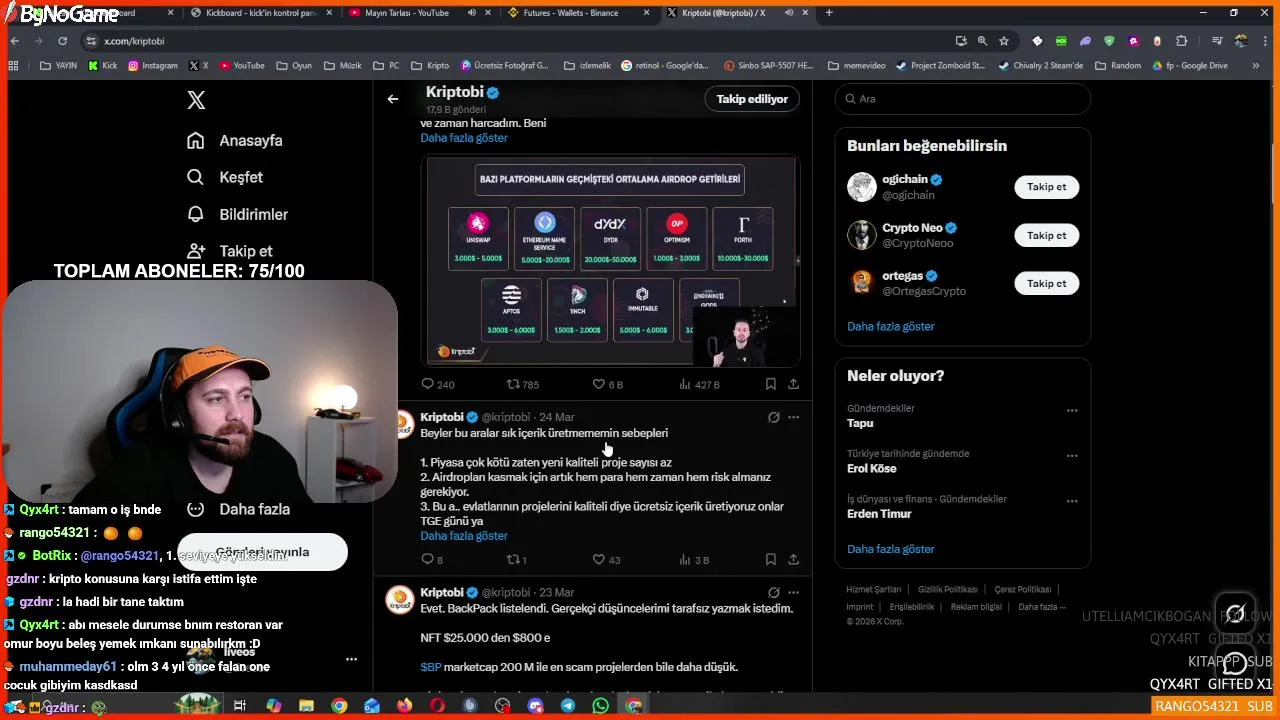
Task: View analytics of airdrop post (427 B)
Action: point(699,384)
